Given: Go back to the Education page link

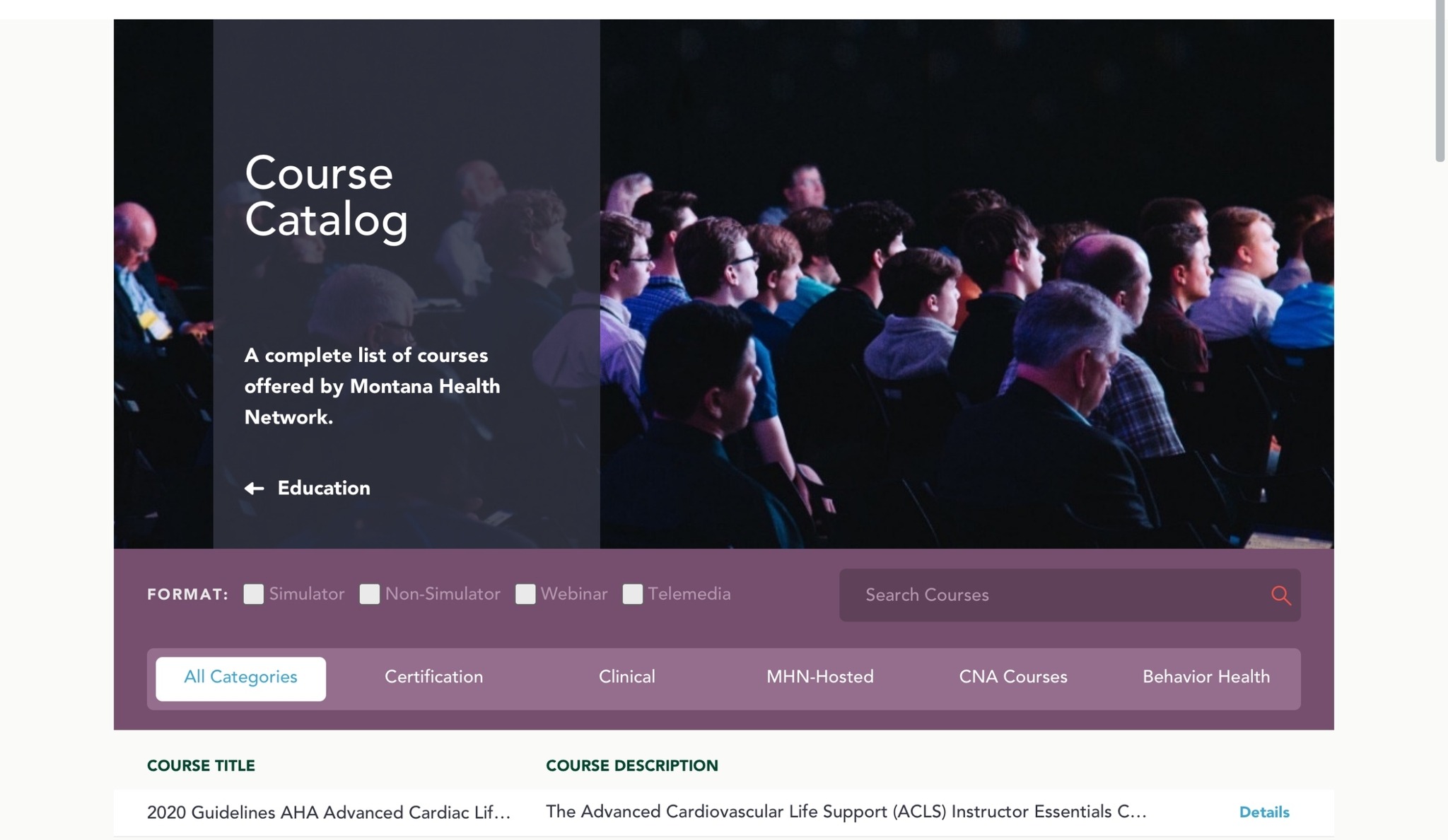Looking at the screenshot, I should pyautogui.click(x=324, y=488).
